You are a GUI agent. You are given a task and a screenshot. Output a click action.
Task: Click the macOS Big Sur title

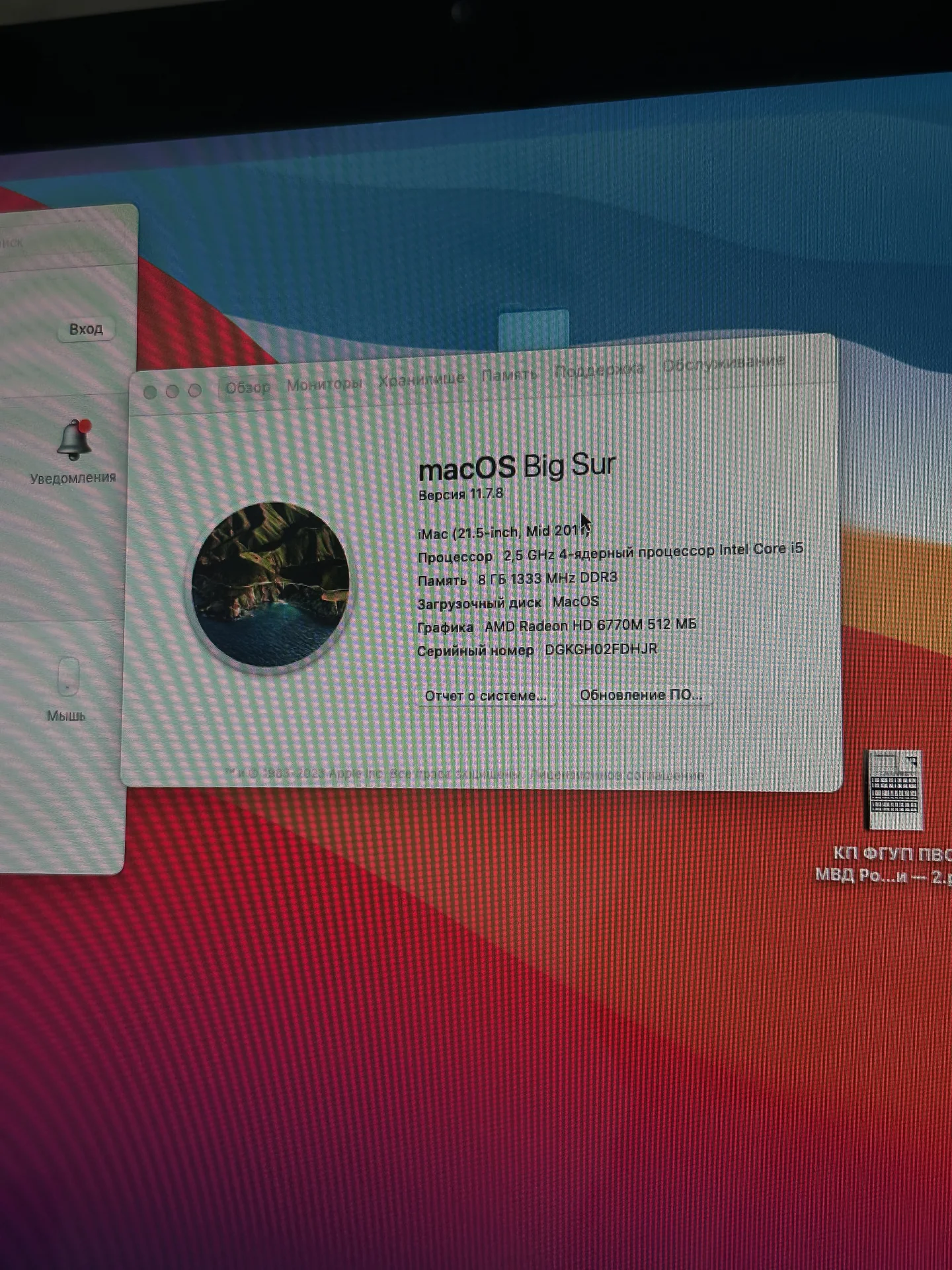tap(517, 466)
